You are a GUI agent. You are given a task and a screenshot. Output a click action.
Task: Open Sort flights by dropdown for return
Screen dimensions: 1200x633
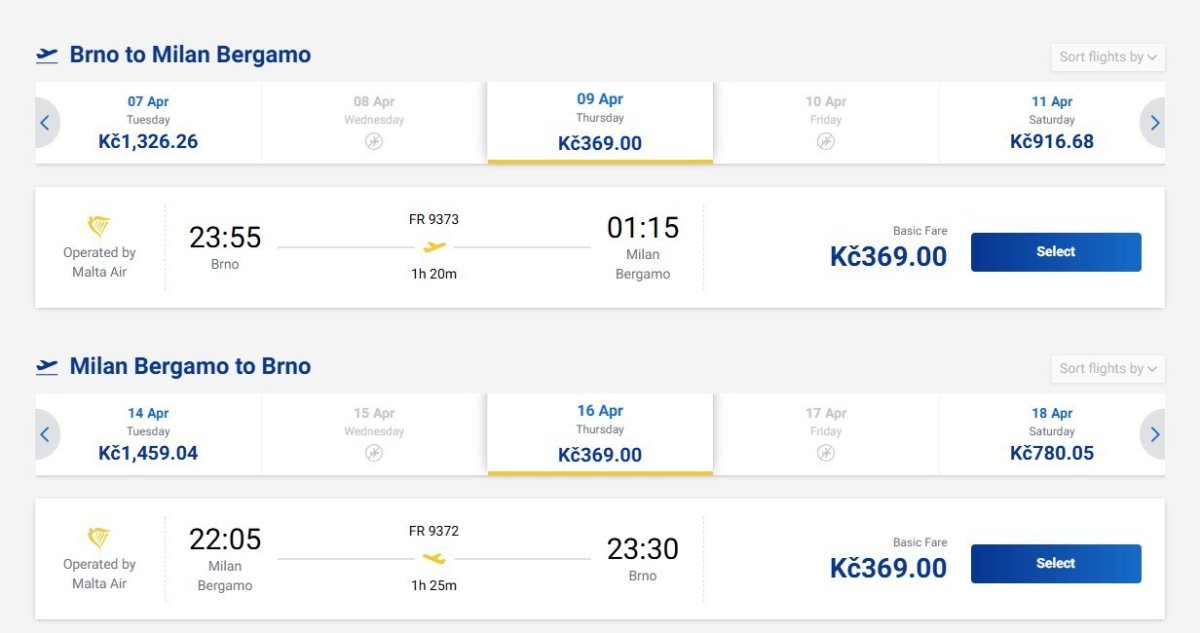1108,369
